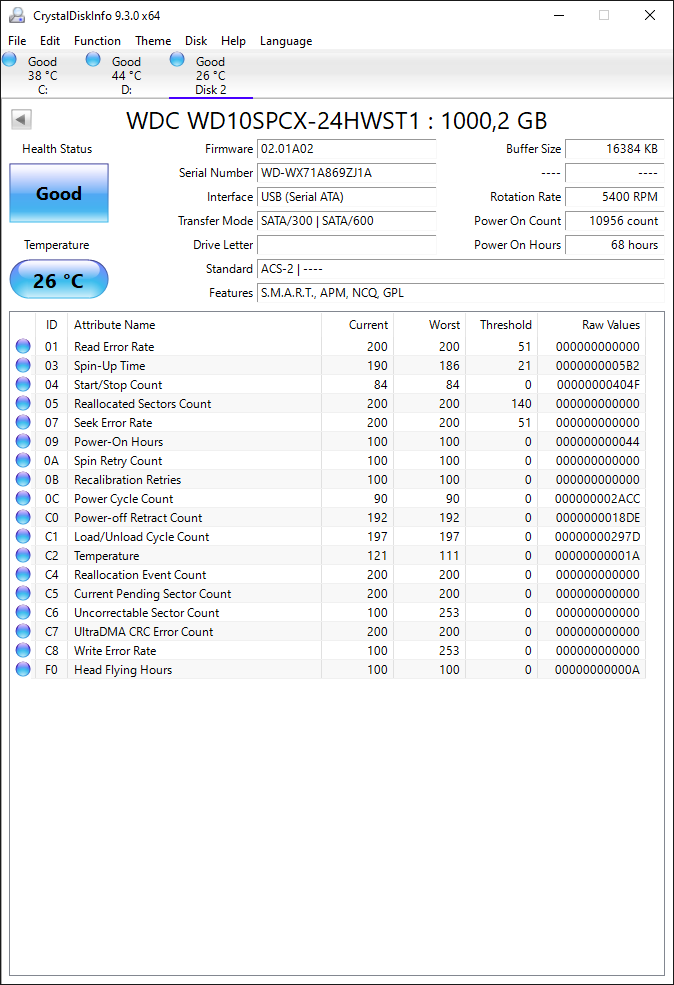Click the status orb for Spin Retry Count
The width and height of the screenshot is (674, 985).
pyautogui.click(x=23, y=460)
